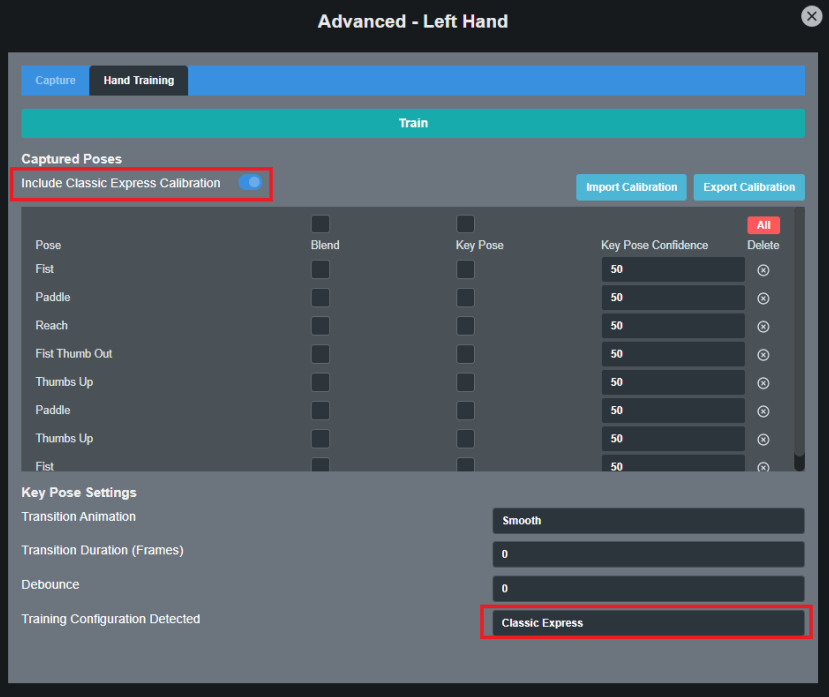
Task: Delete the Paddle pose listed directly under Fist
Action: coord(763,298)
